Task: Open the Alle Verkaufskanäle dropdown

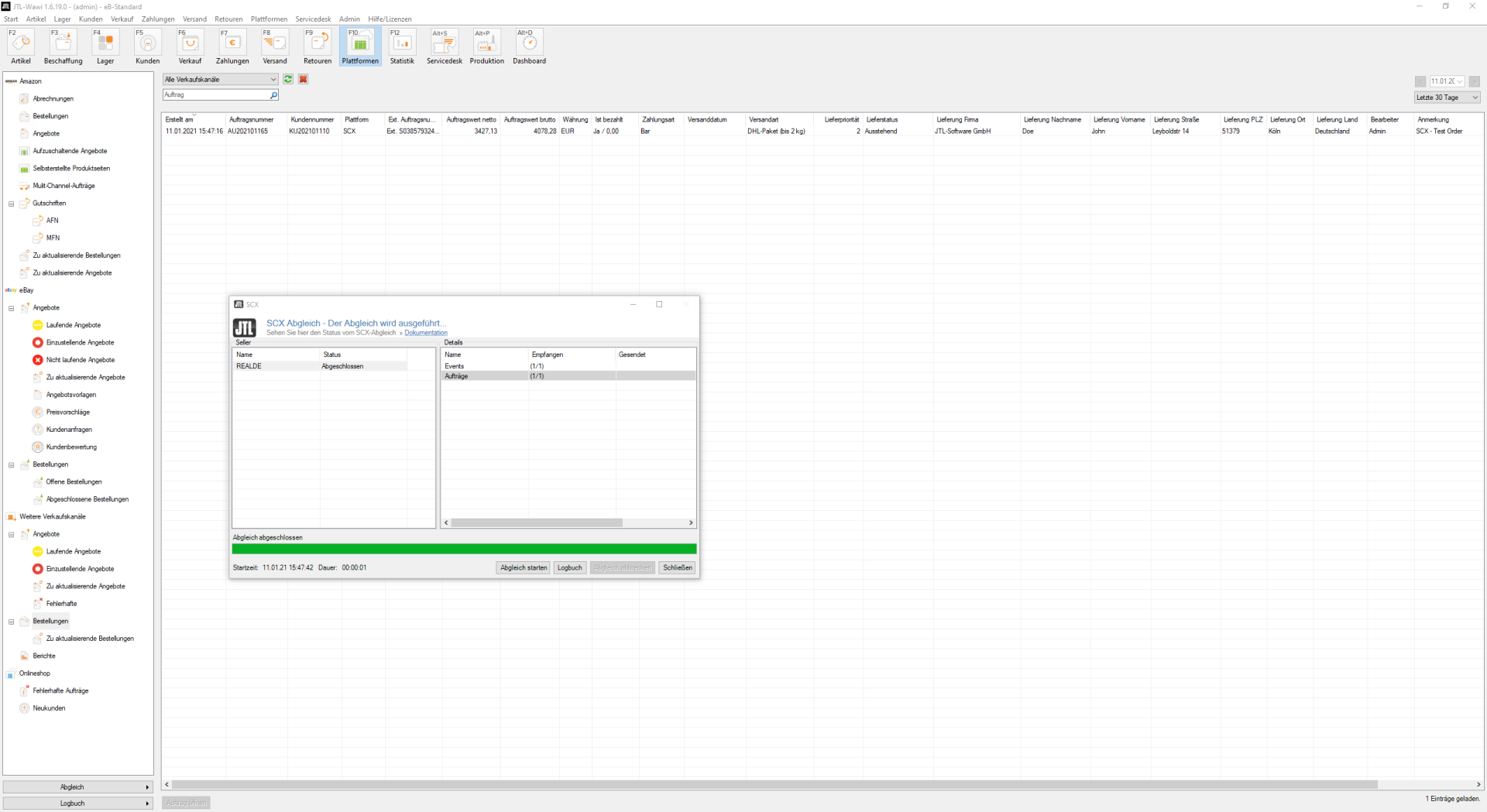Action: pyautogui.click(x=220, y=79)
